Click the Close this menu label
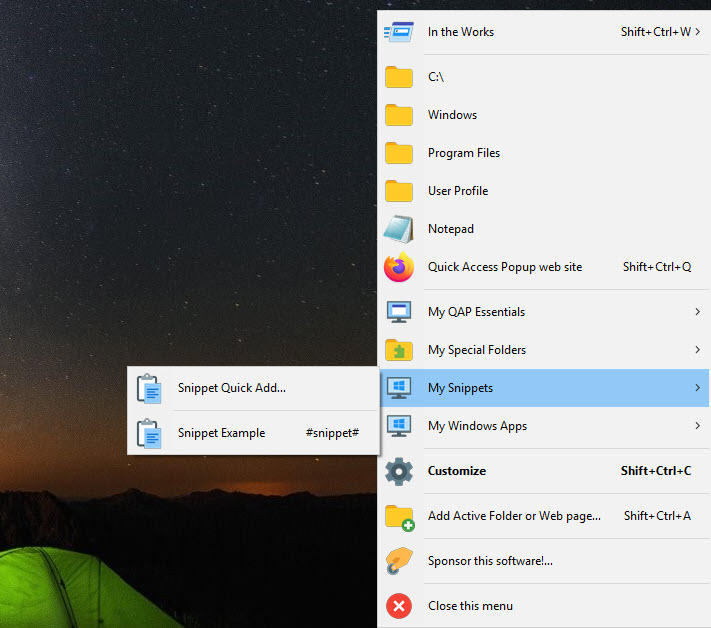711x628 pixels. point(470,606)
